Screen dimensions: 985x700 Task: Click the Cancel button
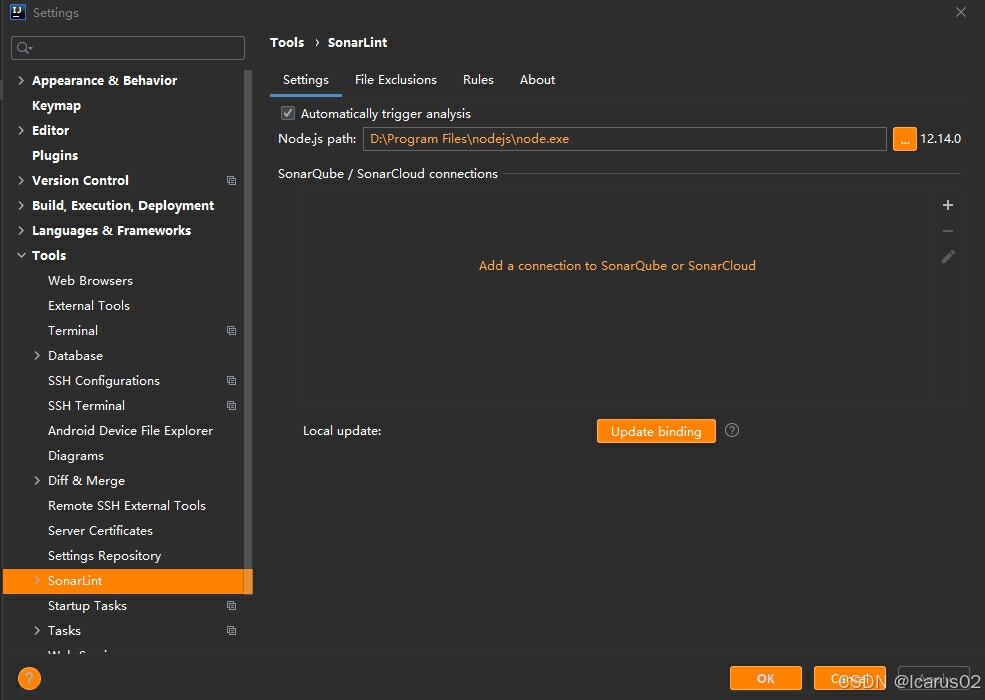coord(849,678)
